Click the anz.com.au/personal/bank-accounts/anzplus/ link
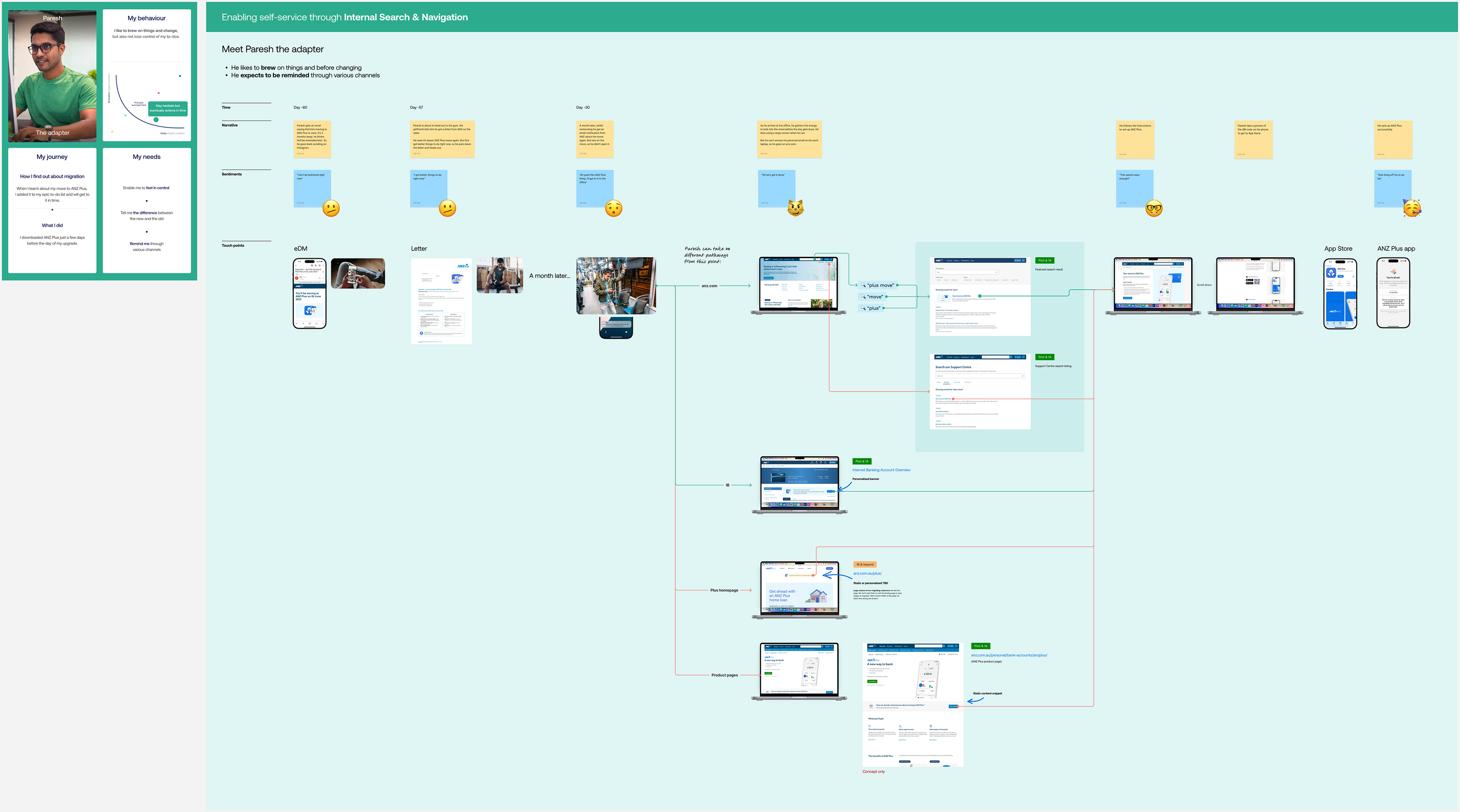1460x812 pixels. (x=1009, y=655)
